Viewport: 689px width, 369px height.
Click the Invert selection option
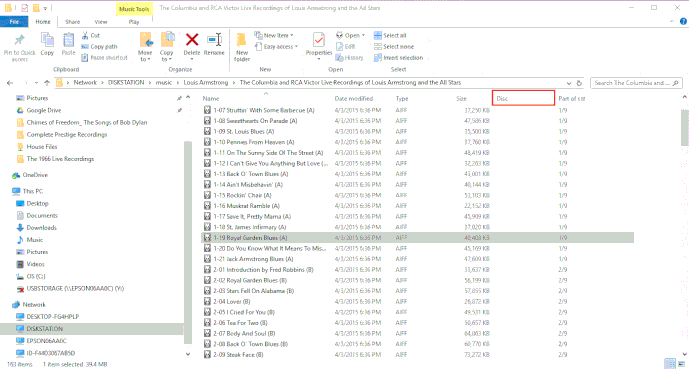(398, 58)
